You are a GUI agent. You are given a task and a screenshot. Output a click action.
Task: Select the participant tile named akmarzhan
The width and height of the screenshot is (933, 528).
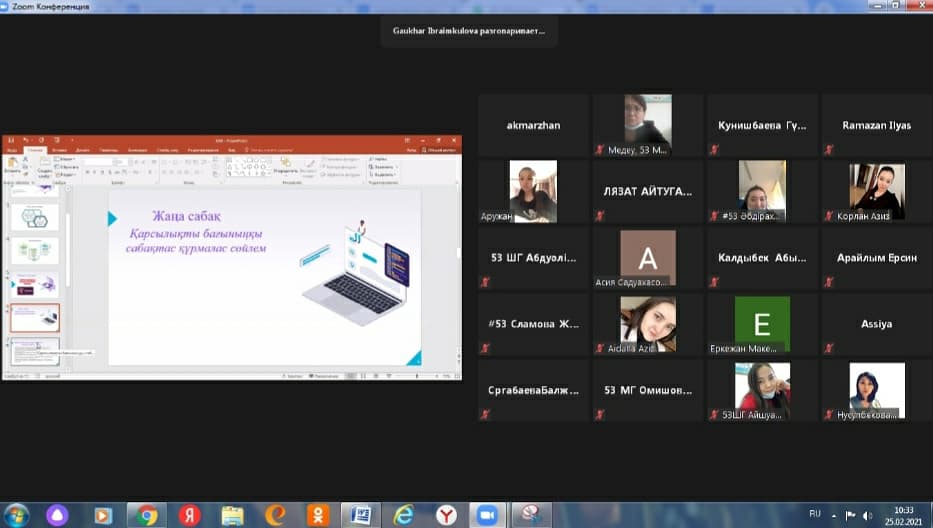(533, 126)
